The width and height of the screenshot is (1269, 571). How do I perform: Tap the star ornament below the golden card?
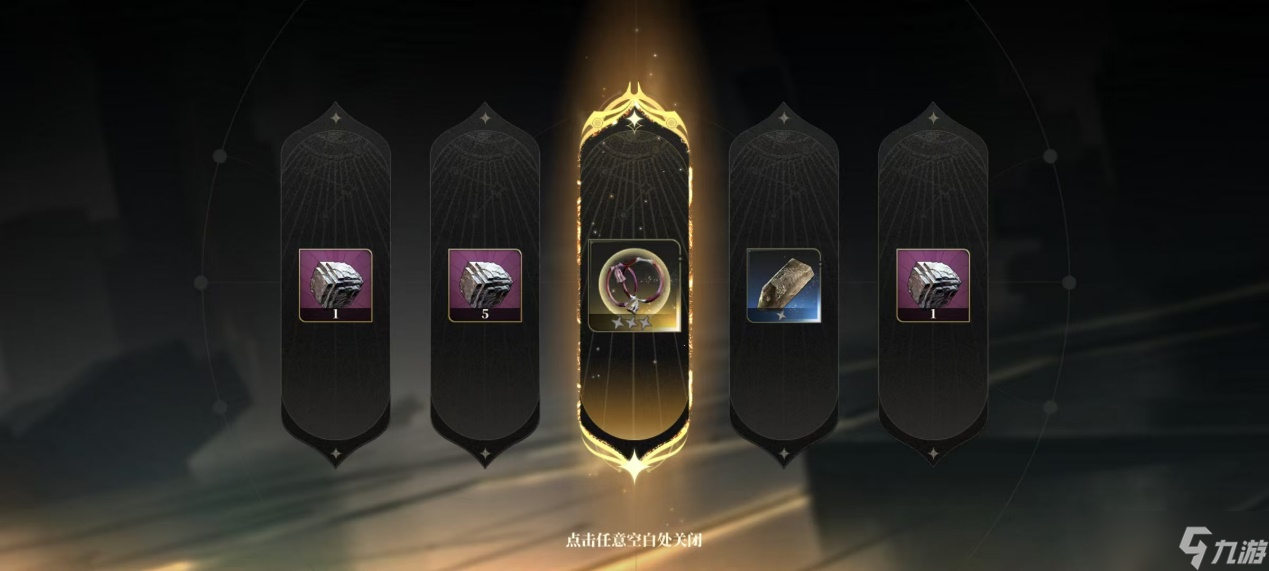[x=634, y=462]
